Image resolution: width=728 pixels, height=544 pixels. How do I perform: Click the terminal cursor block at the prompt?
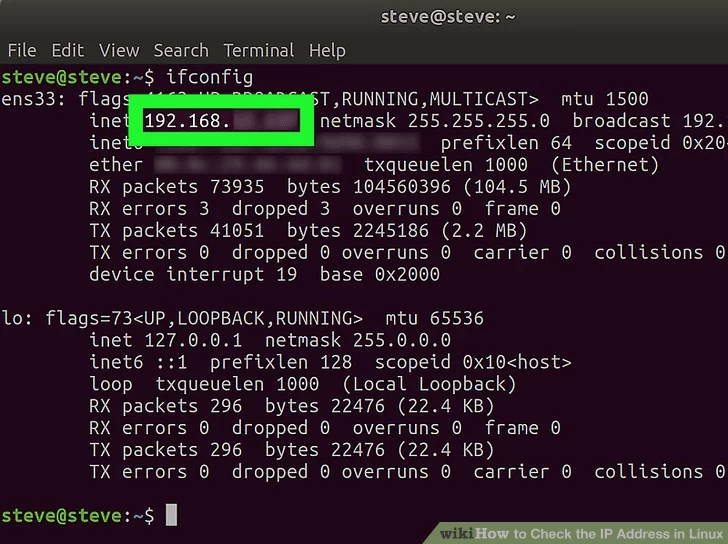171,515
